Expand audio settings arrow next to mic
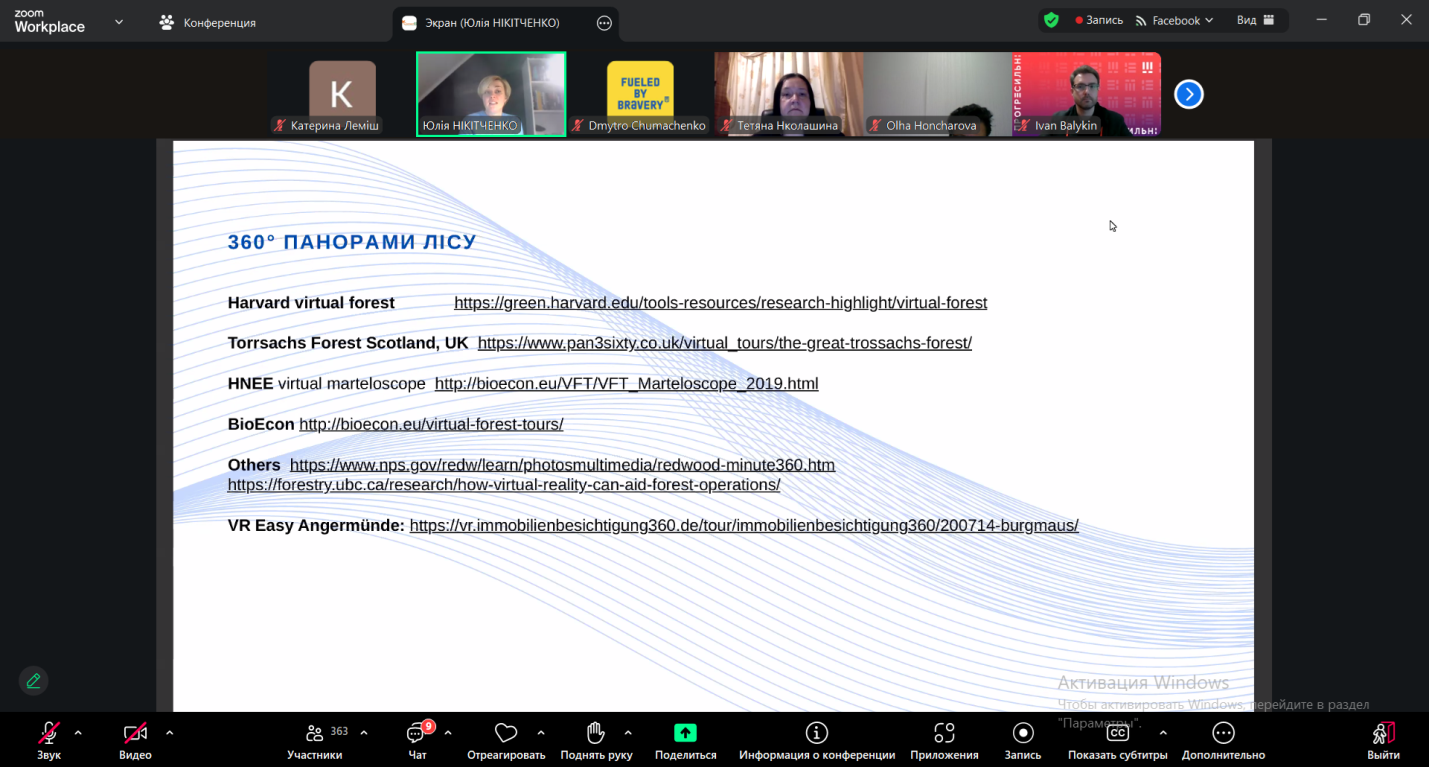This screenshot has height=767, width=1429. [x=78, y=733]
